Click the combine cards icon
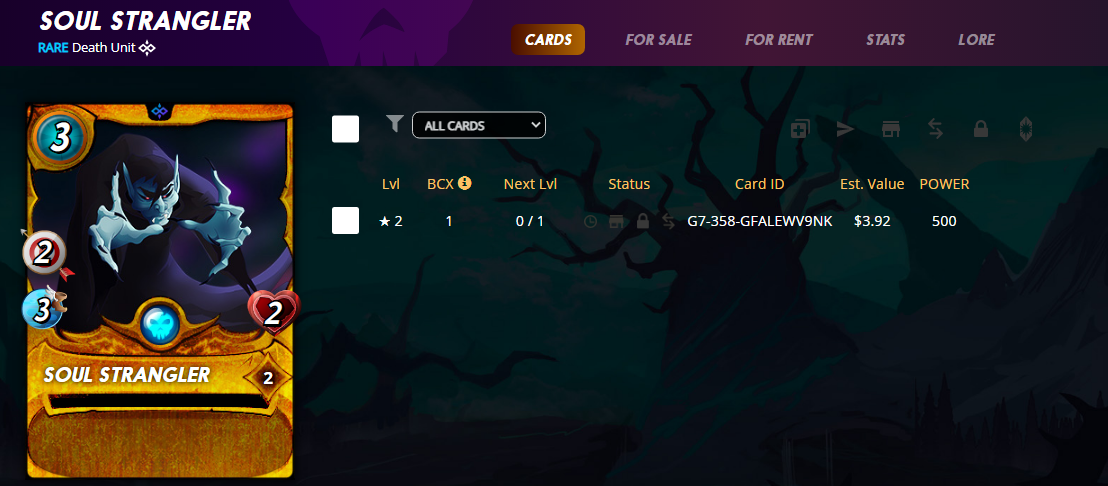This screenshot has width=1108, height=486. (x=801, y=129)
